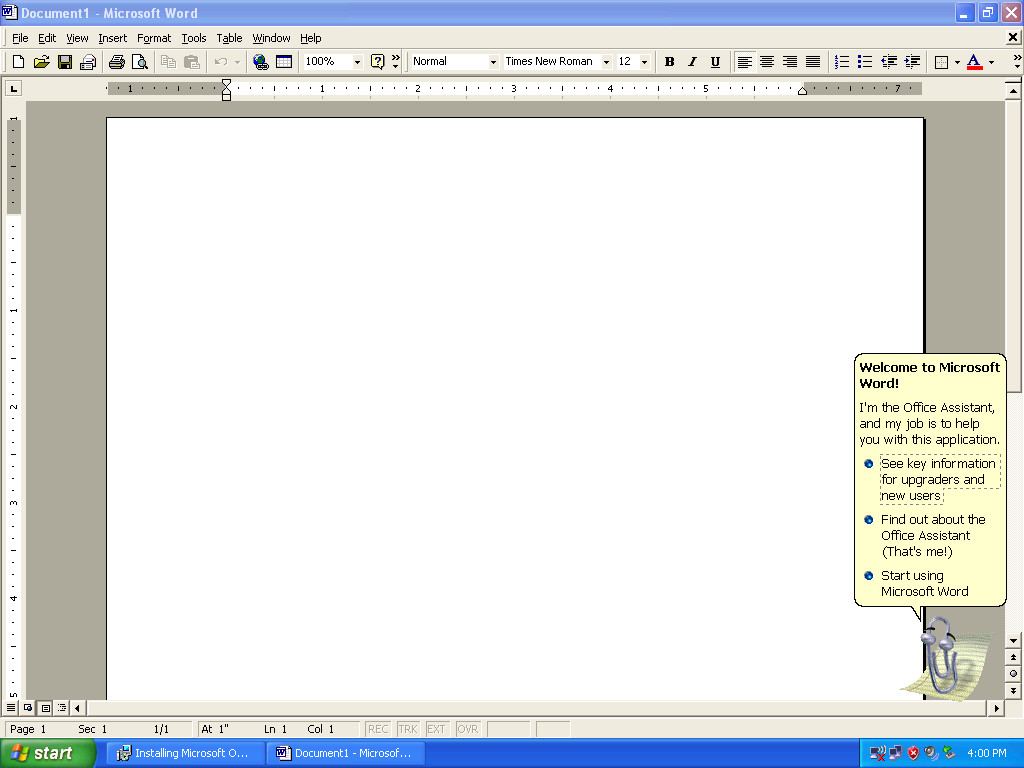Apply outside border to text
Image resolution: width=1024 pixels, height=768 pixels.
tap(941, 61)
